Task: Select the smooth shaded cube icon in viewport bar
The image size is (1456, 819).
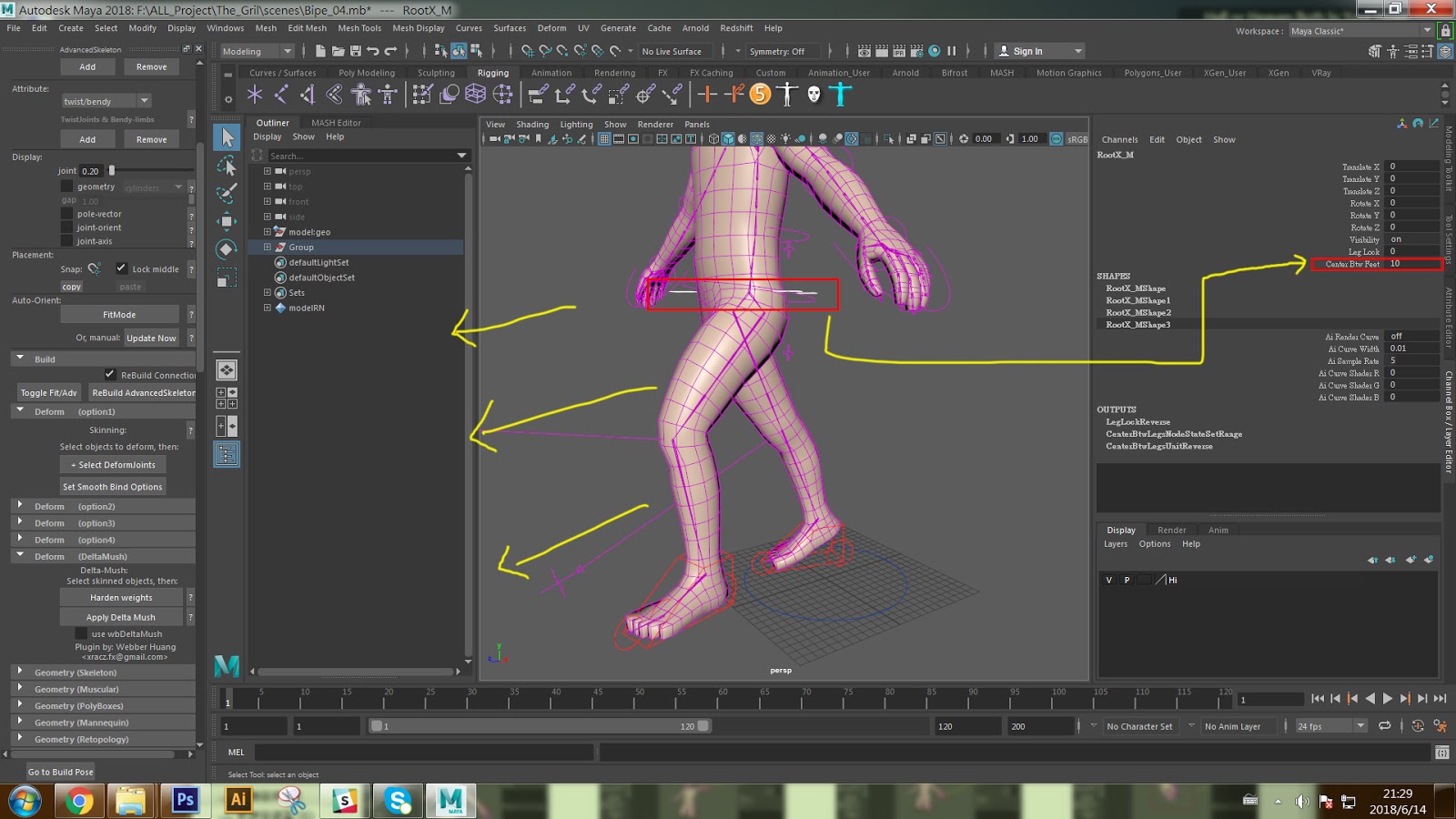Action: 729,138
